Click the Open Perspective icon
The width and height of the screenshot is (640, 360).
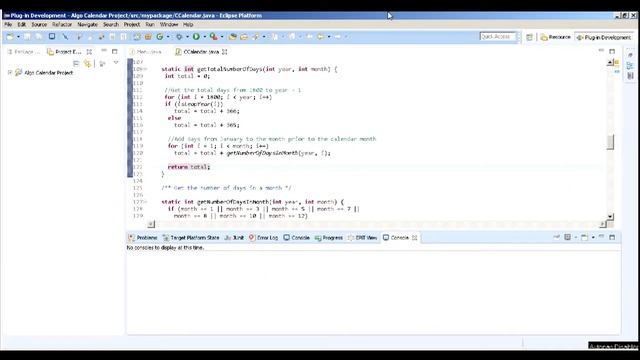pos(529,37)
